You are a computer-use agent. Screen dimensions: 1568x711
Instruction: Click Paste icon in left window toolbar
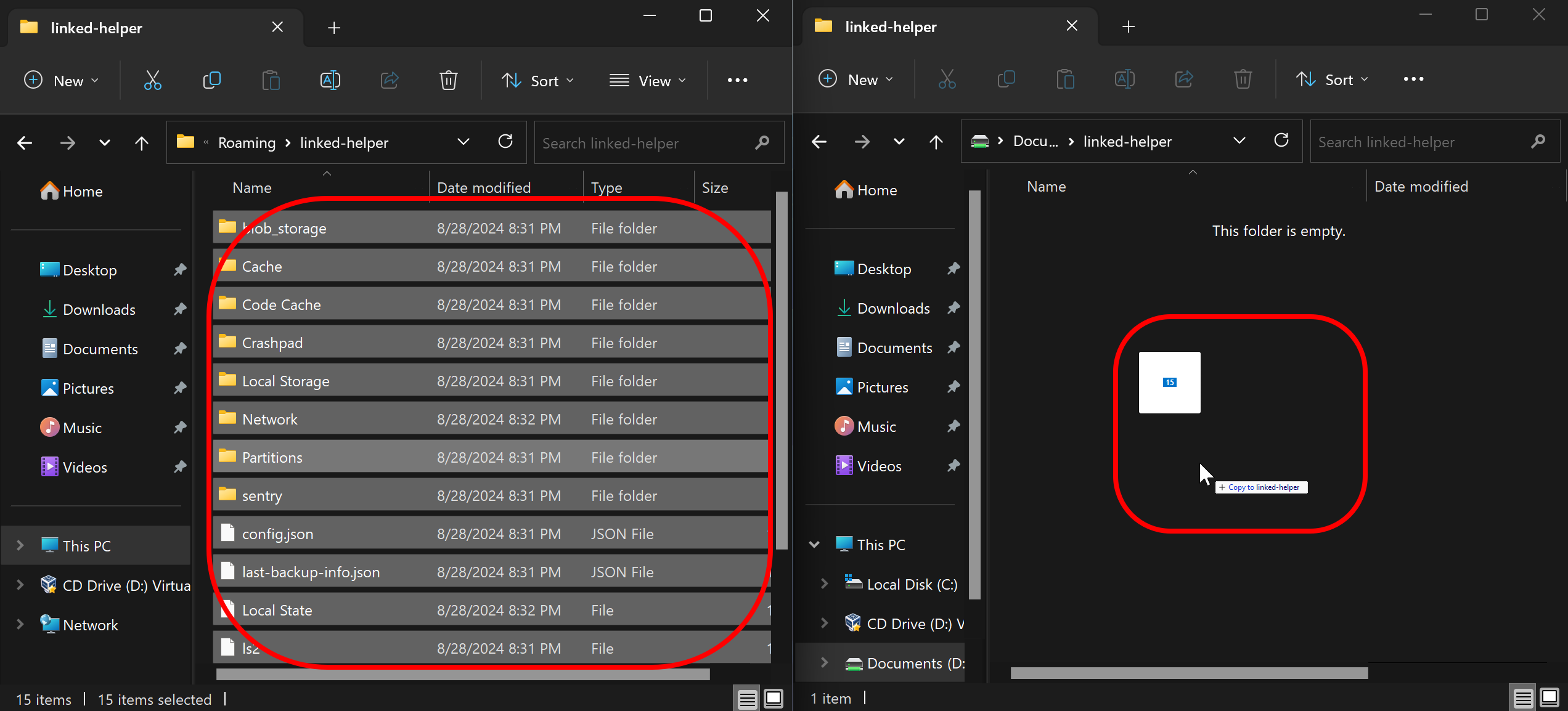coord(271,80)
